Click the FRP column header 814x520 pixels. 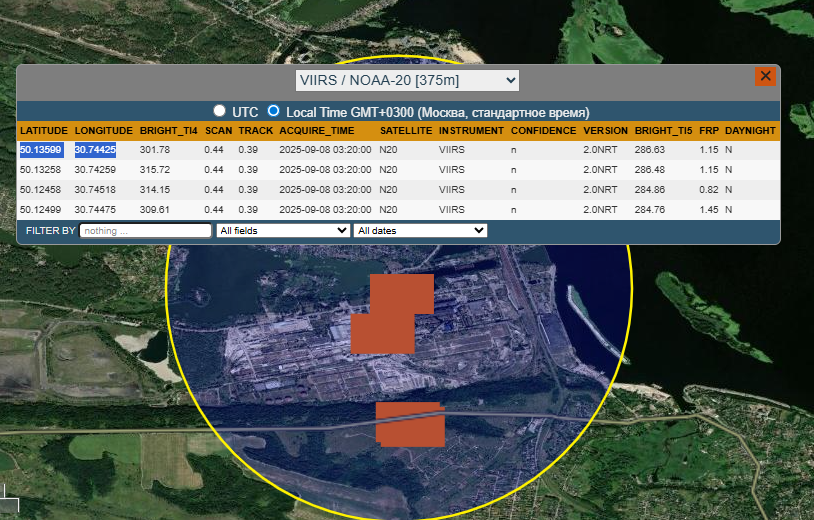tap(708, 131)
